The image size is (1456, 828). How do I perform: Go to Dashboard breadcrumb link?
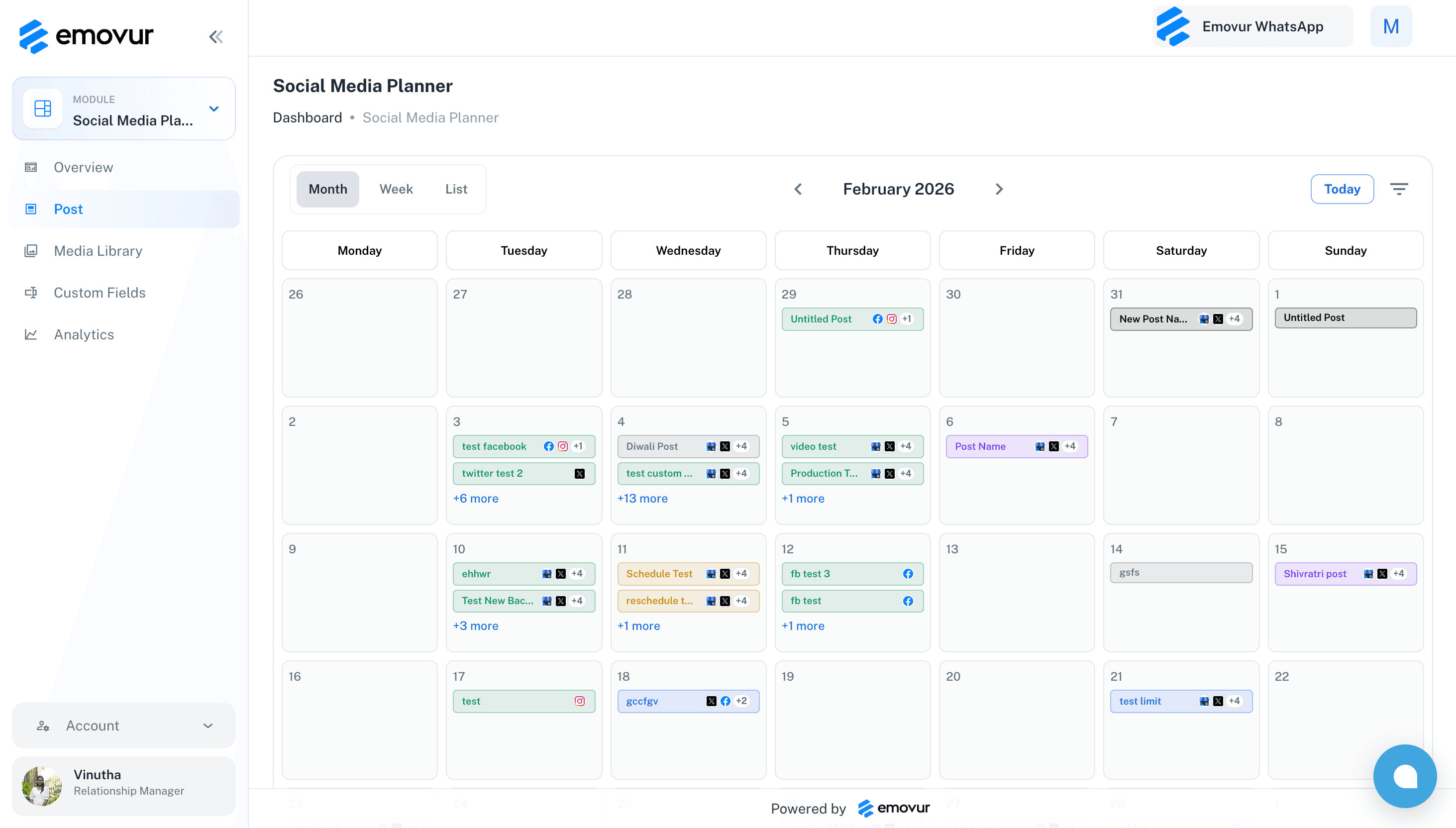point(307,118)
